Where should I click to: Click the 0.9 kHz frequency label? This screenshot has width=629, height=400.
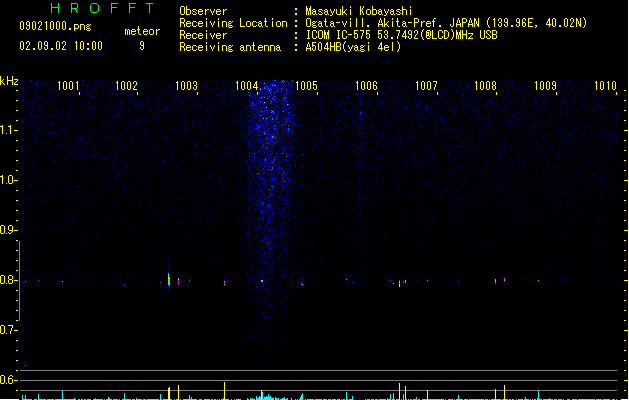tap(7, 230)
